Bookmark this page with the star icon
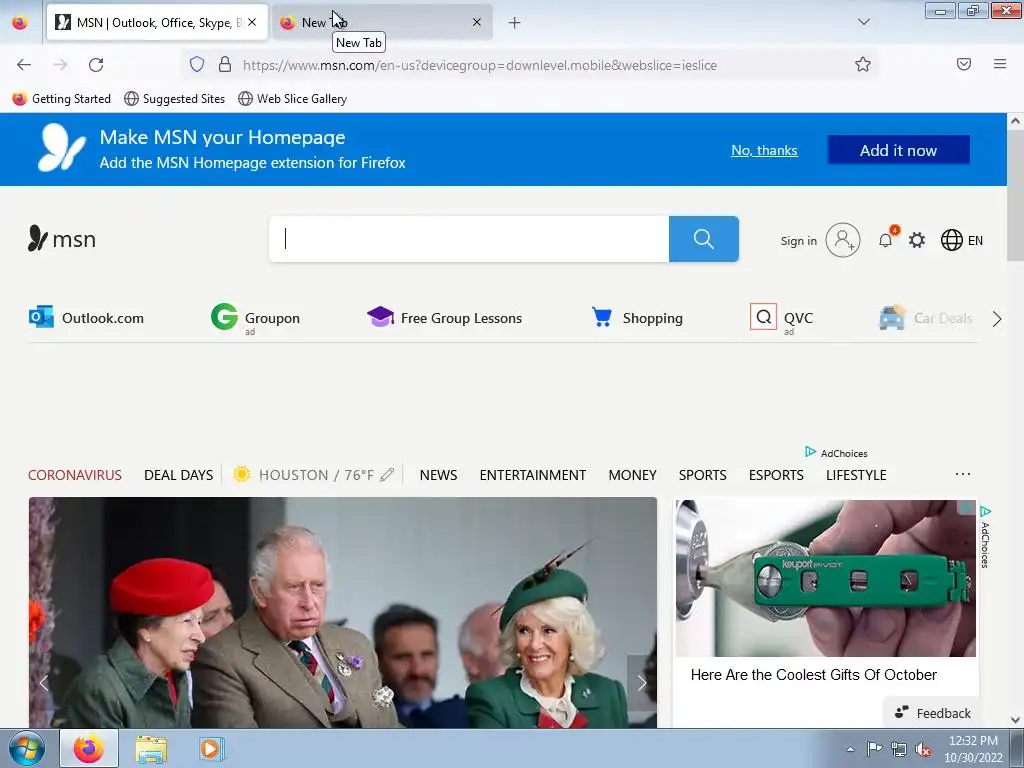 pos(863,64)
